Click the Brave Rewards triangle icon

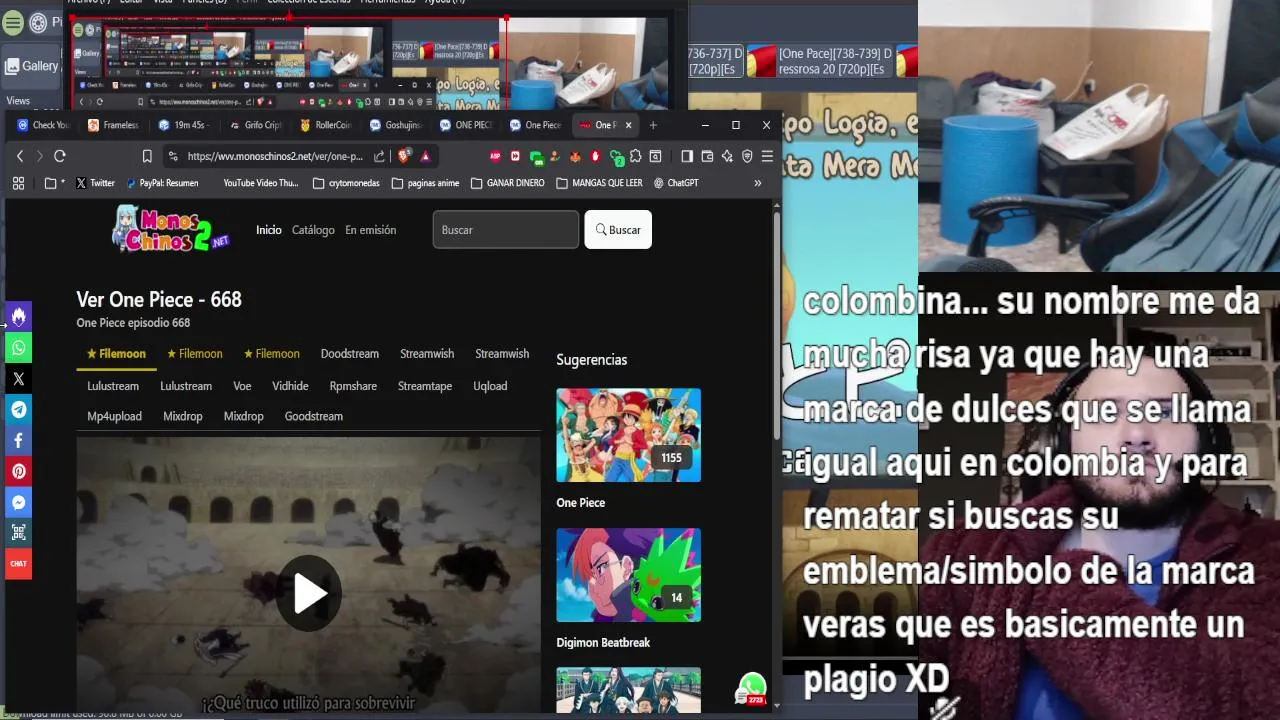coord(425,156)
